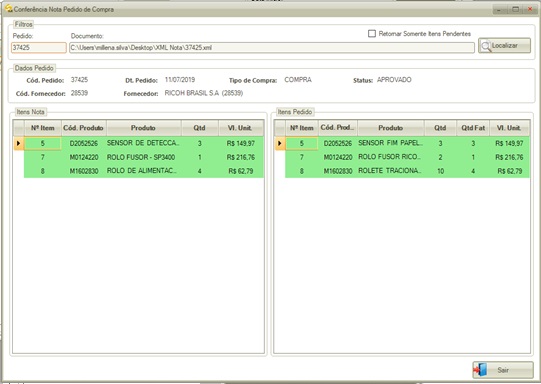Sort Itens Nota by Qtd header
Viewport: 541px width, 384px height.
pyautogui.click(x=199, y=128)
